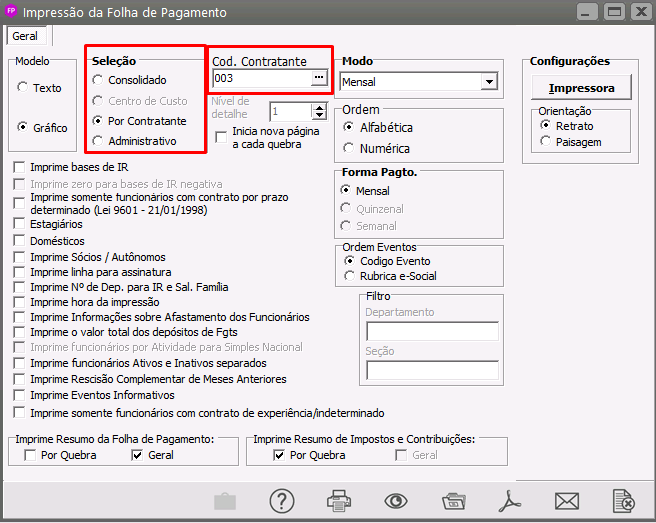Expand the Modo dropdown showing Mensal
This screenshot has height=523, width=656.
(x=489, y=82)
